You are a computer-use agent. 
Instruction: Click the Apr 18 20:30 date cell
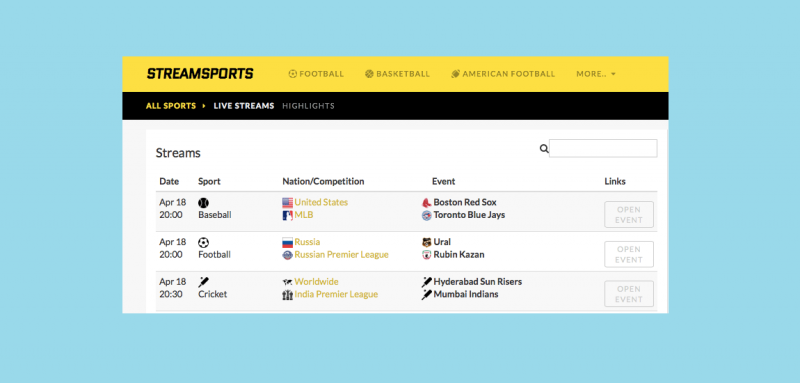[172, 288]
